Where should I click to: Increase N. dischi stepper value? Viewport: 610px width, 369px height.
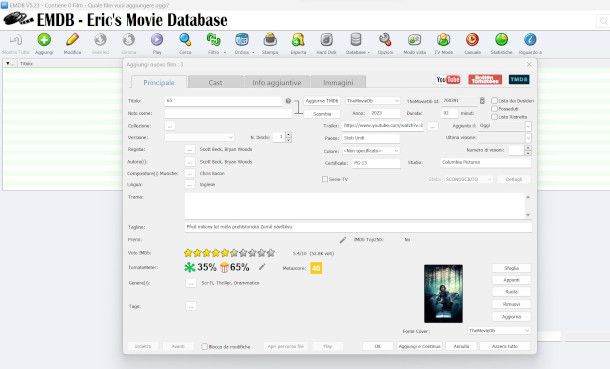click(288, 135)
